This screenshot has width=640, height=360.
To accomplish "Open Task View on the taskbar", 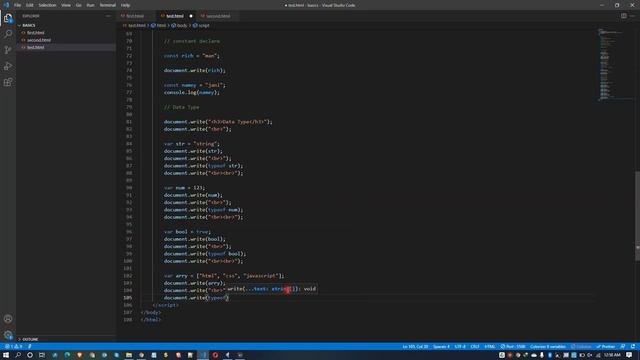I will [42, 355].
